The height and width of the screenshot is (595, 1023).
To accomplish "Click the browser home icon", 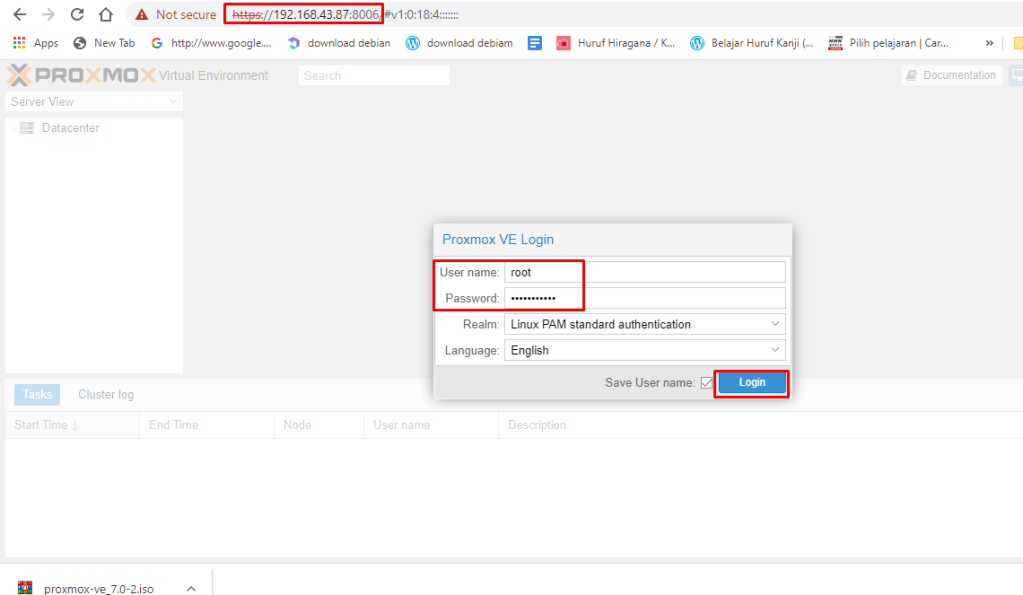I will pos(105,15).
